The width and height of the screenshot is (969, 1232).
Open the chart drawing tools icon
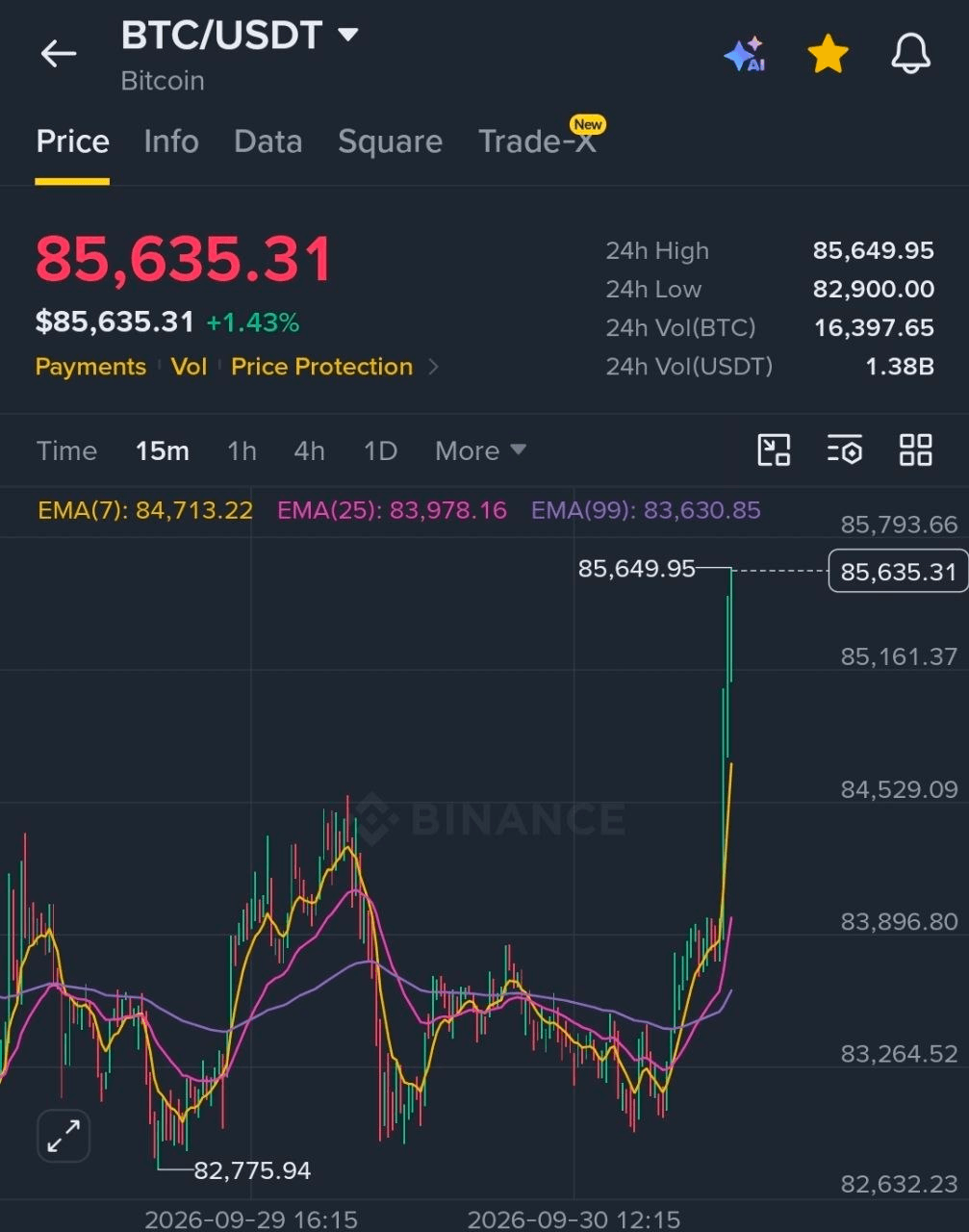coord(774,449)
